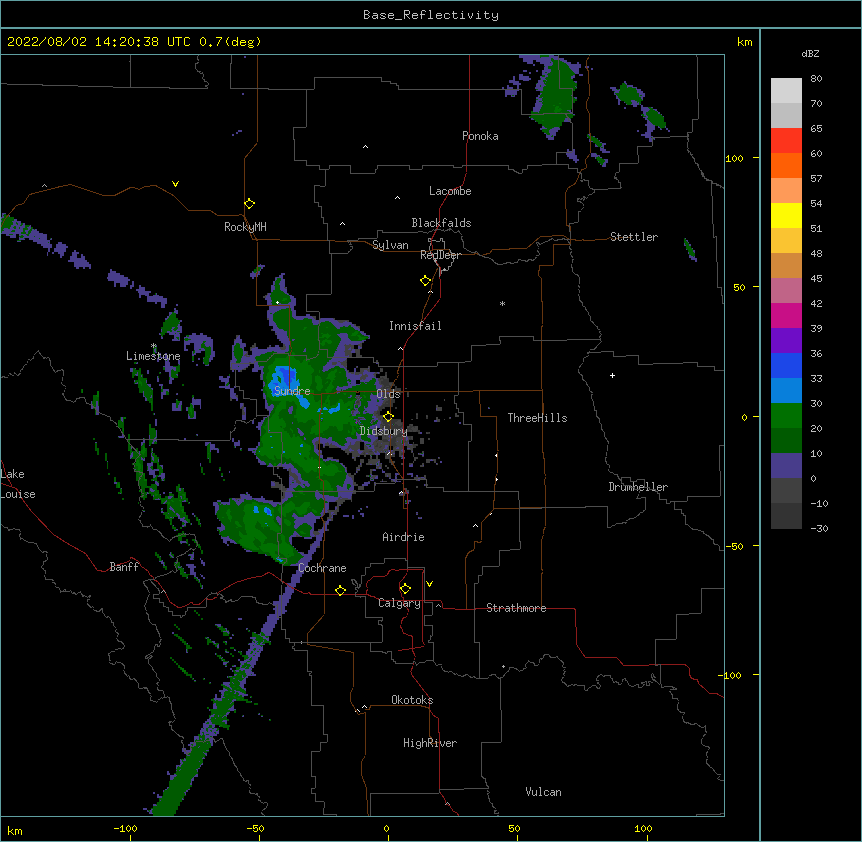
Task: Select the yellow diamond marker below Cochrane
Action: tap(340, 590)
